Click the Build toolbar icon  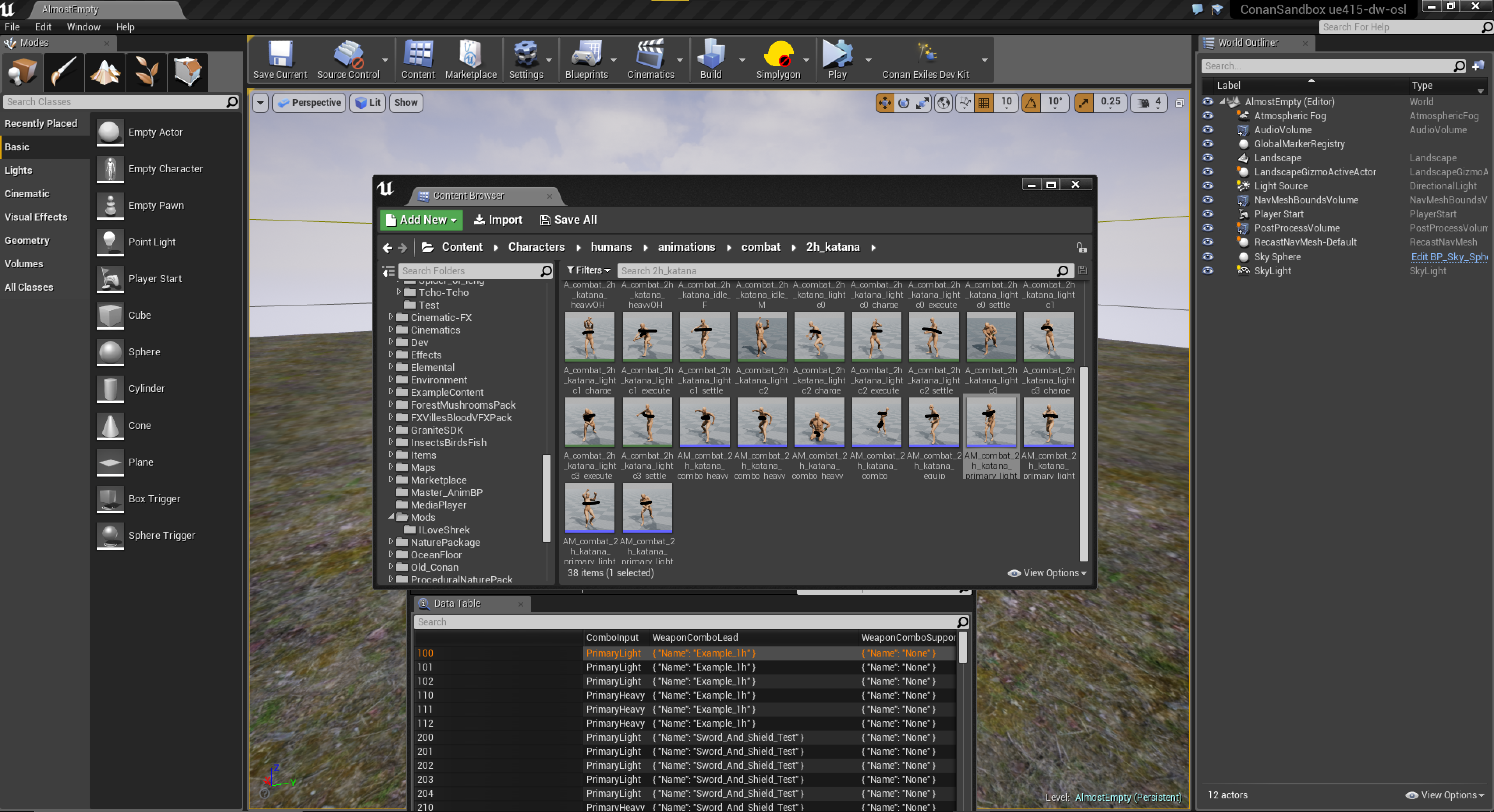[710, 58]
